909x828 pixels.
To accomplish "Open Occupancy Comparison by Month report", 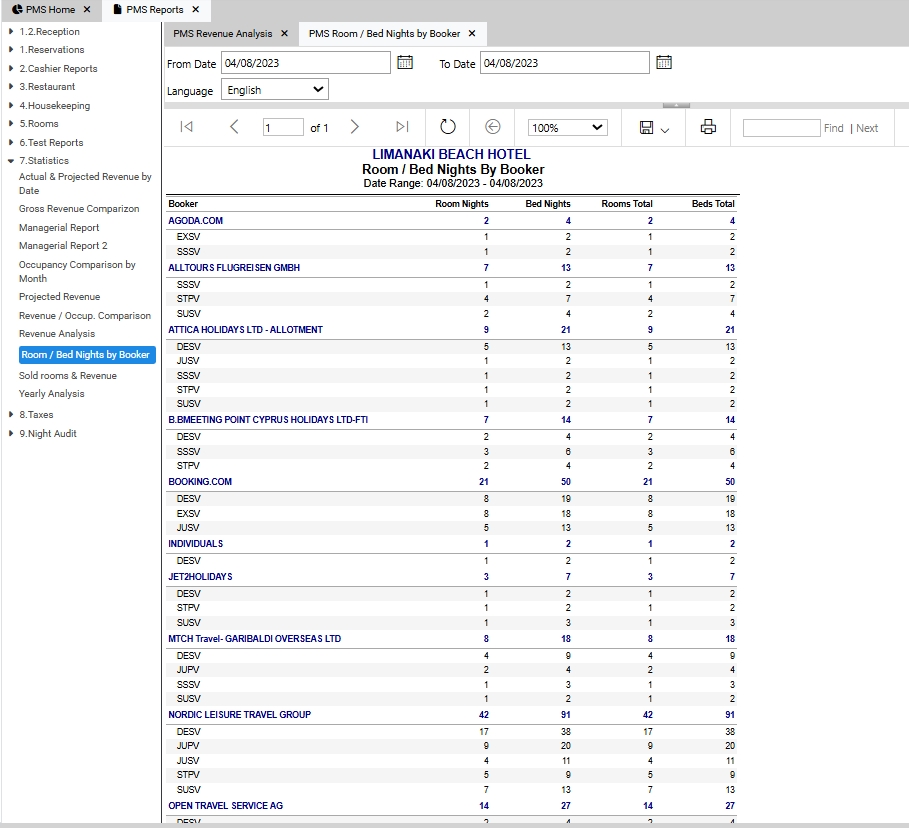I will pos(77,271).
